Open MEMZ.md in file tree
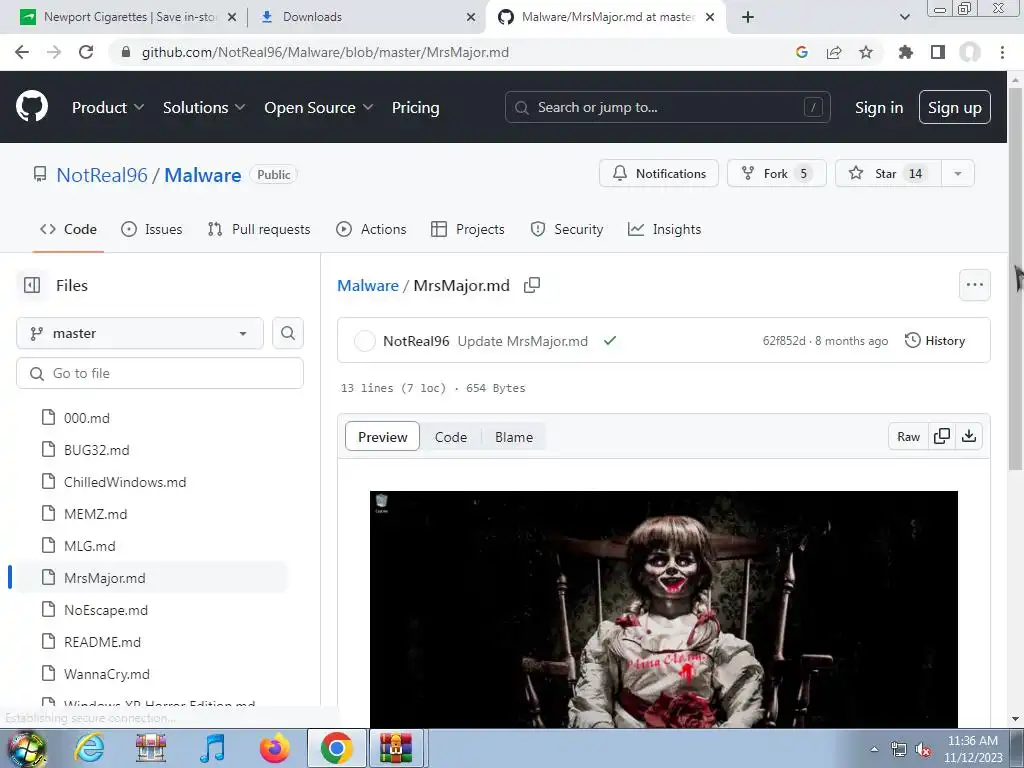Viewport: 1024px width, 768px height. 95,514
